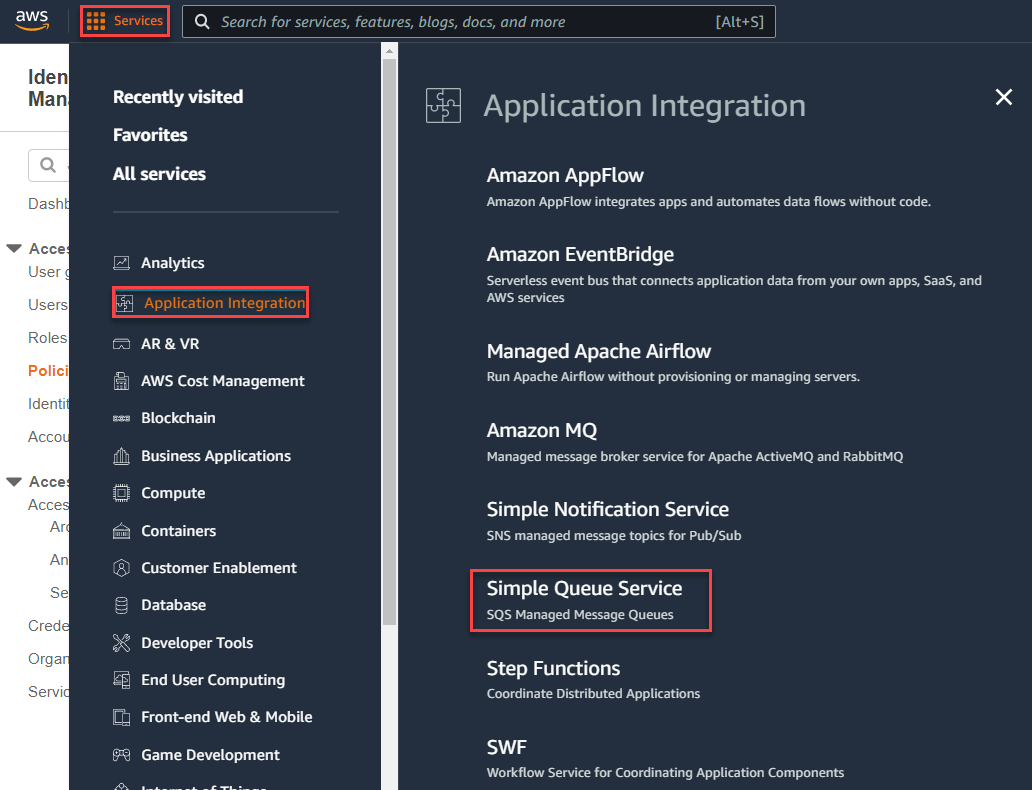The height and width of the screenshot is (790, 1032).
Task: Click the AWS logo icon
Action: [x=33, y=21]
